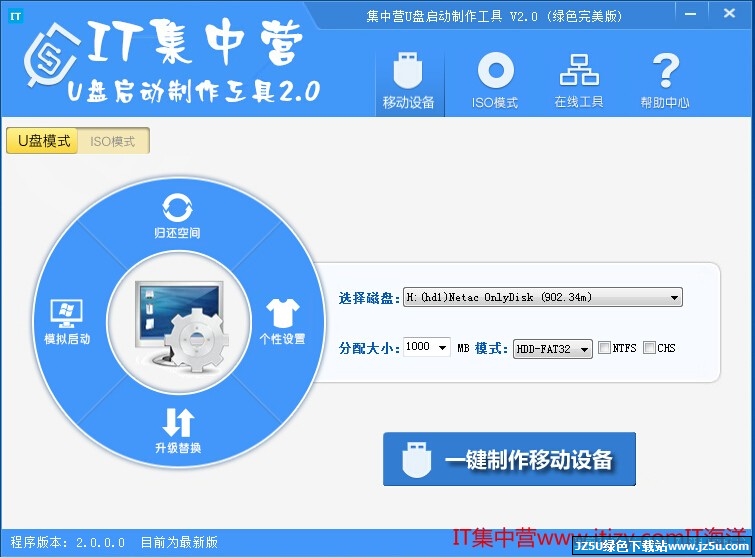Viewport: 755px width, 558px height.
Task: Click the 程序版本: 2.0.0.0 status text
Action: (x=68, y=543)
